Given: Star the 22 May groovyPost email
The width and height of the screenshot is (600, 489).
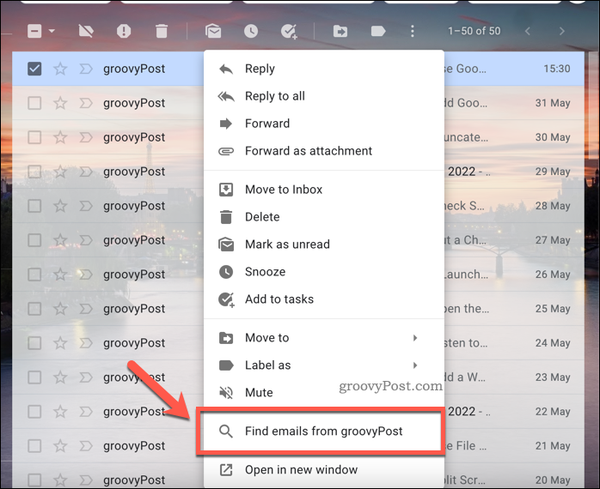Looking at the screenshot, I should tap(60, 412).
